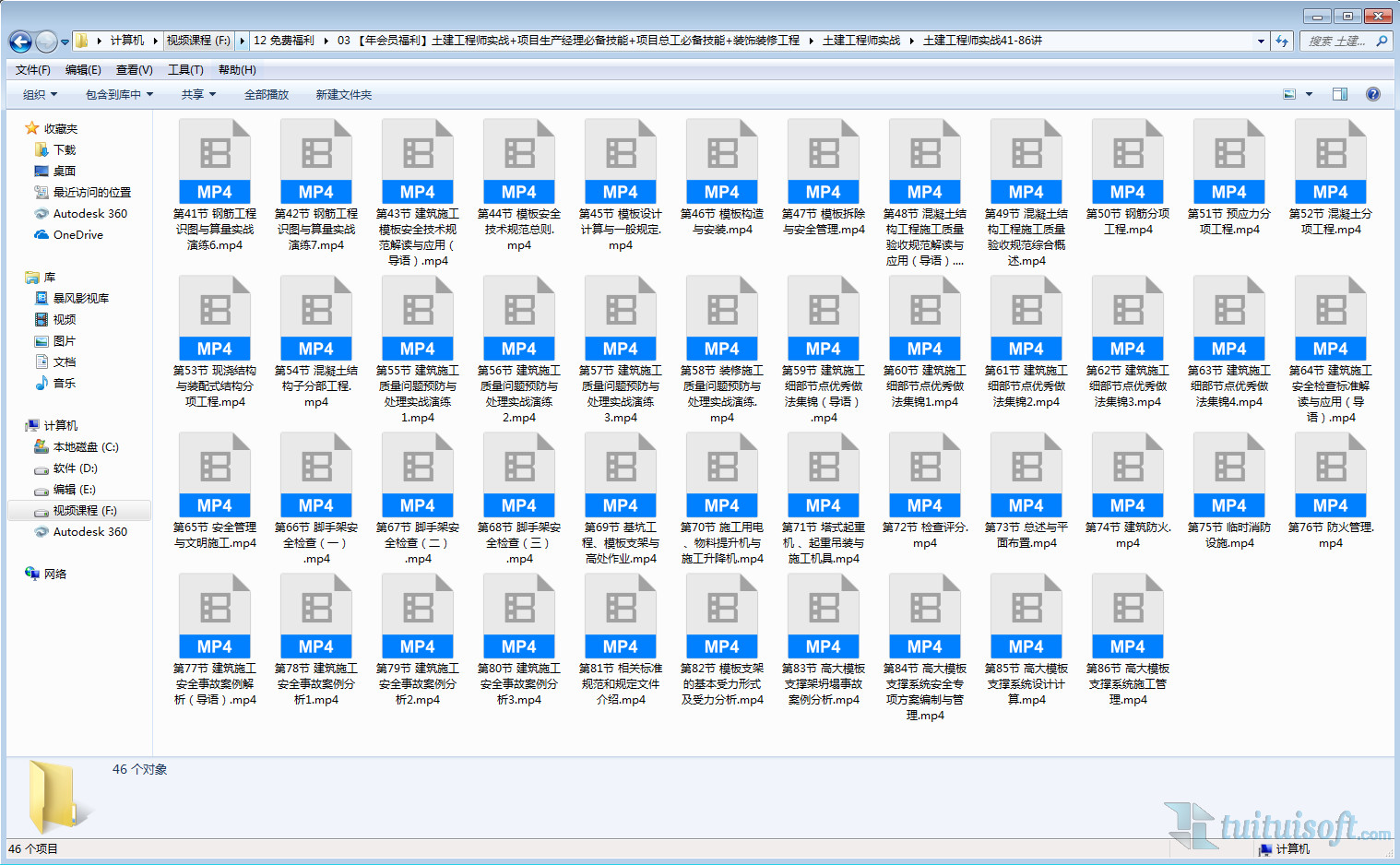Image resolution: width=1400 pixels, height=865 pixels.
Task: Click the Back navigation arrow button
Action: (x=20, y=41)
